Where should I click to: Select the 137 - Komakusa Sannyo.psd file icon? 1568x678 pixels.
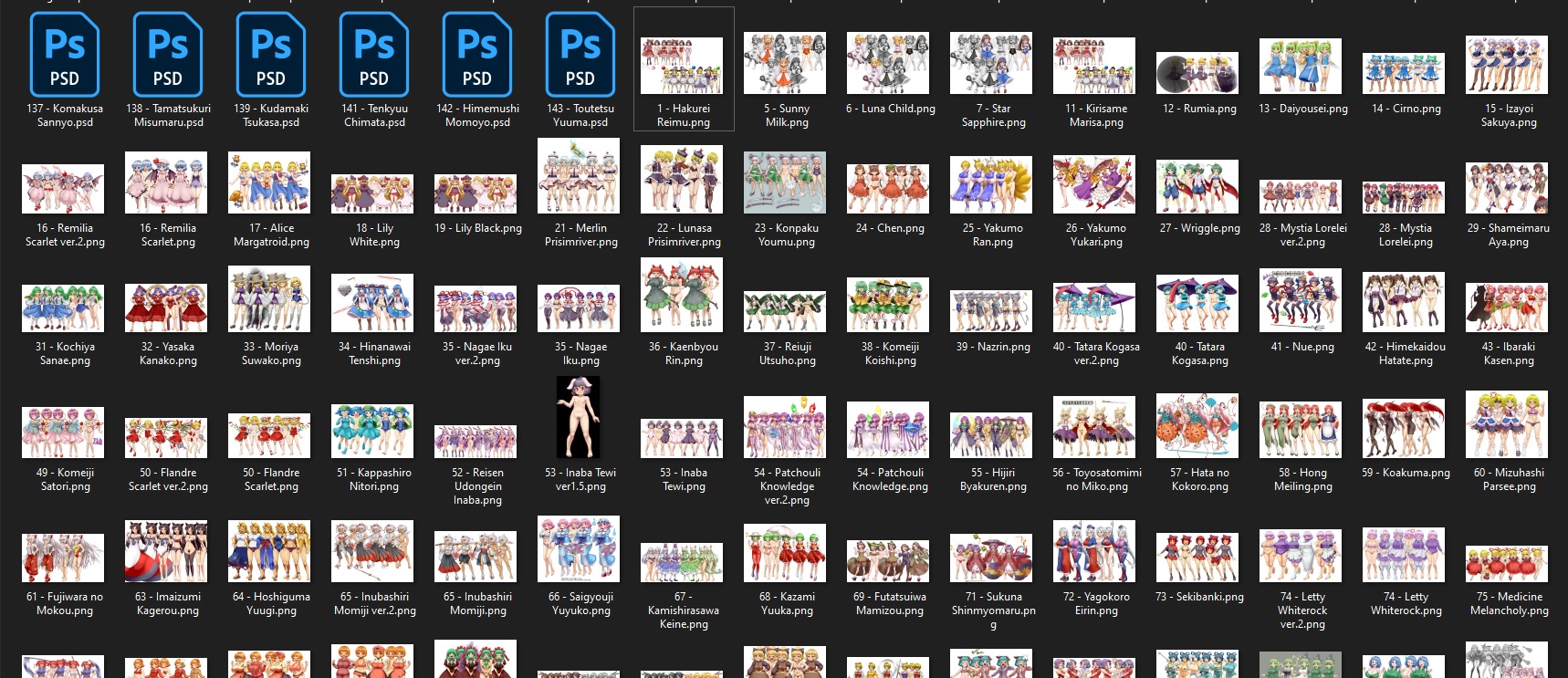pos(65,55)
